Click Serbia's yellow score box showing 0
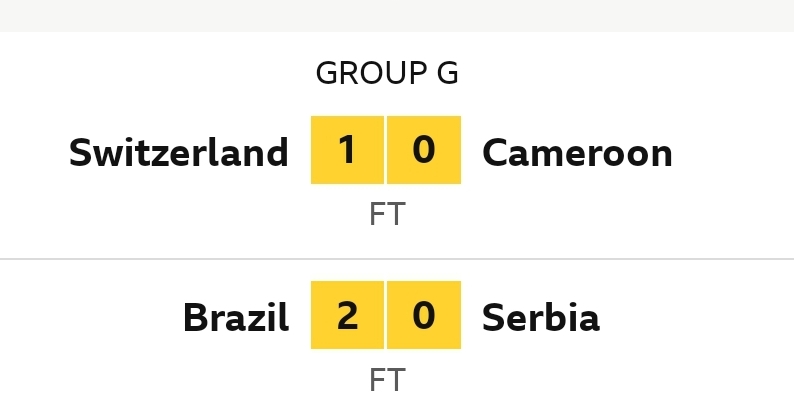 pos(424,315)
